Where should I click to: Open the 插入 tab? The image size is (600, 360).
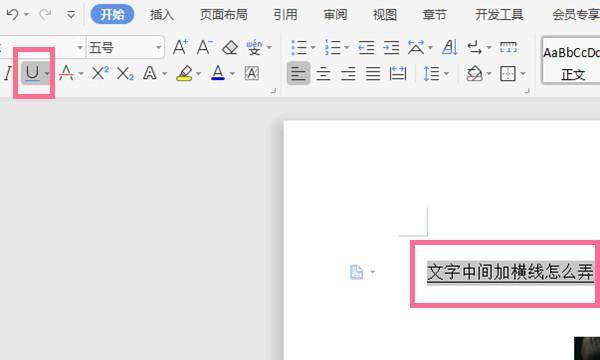point(162,15)
